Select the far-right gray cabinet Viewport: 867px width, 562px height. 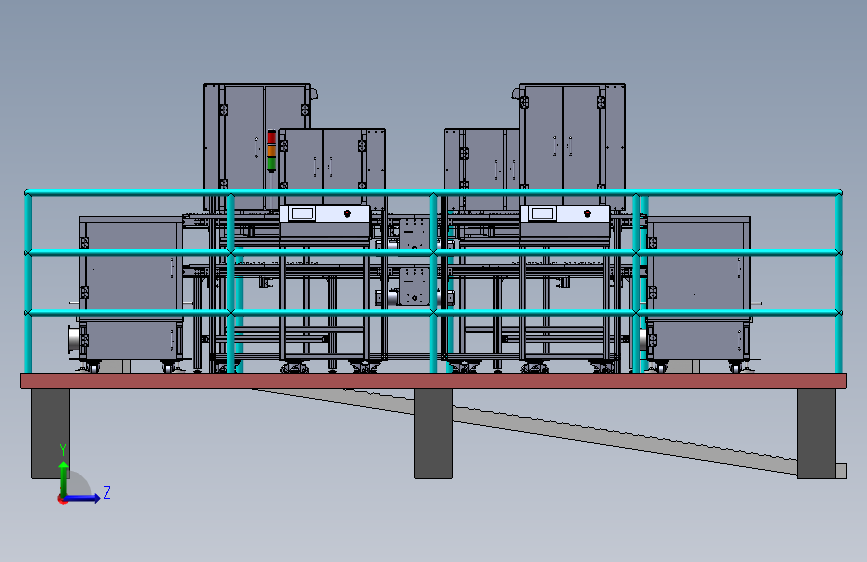[x=698, y=288]
